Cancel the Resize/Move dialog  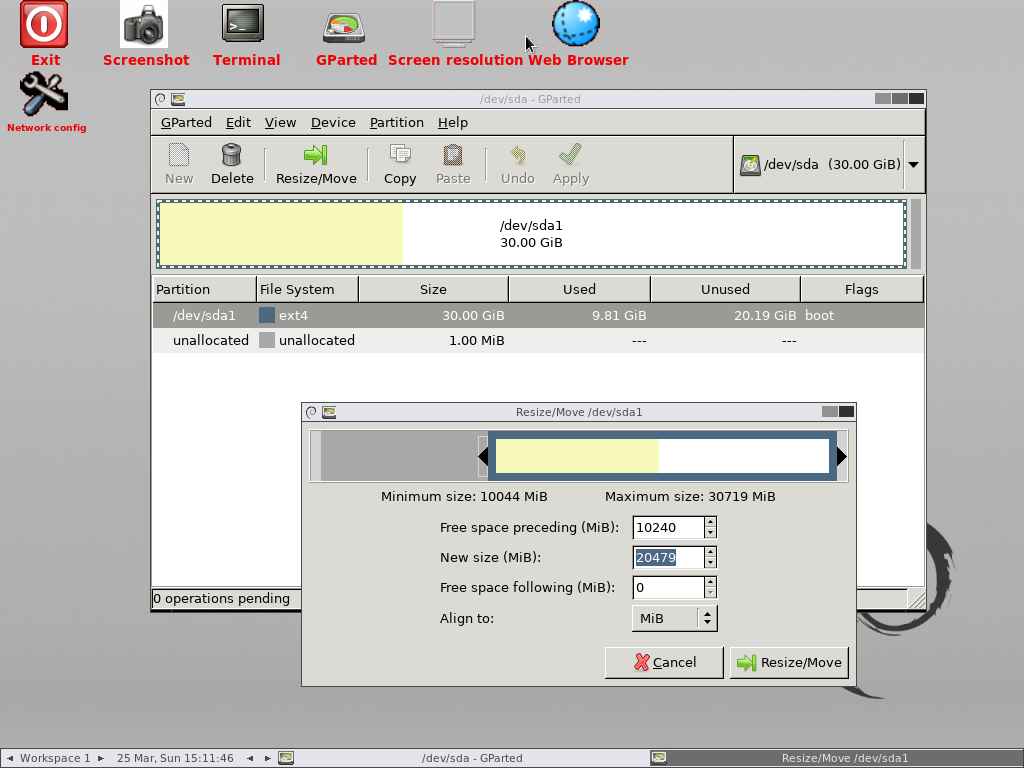click(663, 662)
